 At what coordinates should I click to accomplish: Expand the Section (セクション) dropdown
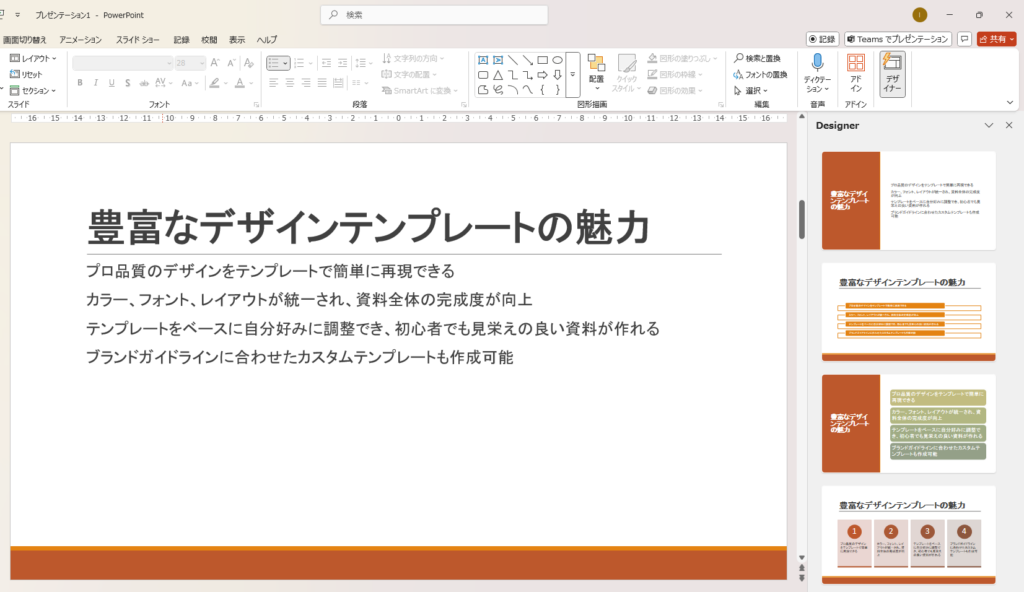(36, 90)
